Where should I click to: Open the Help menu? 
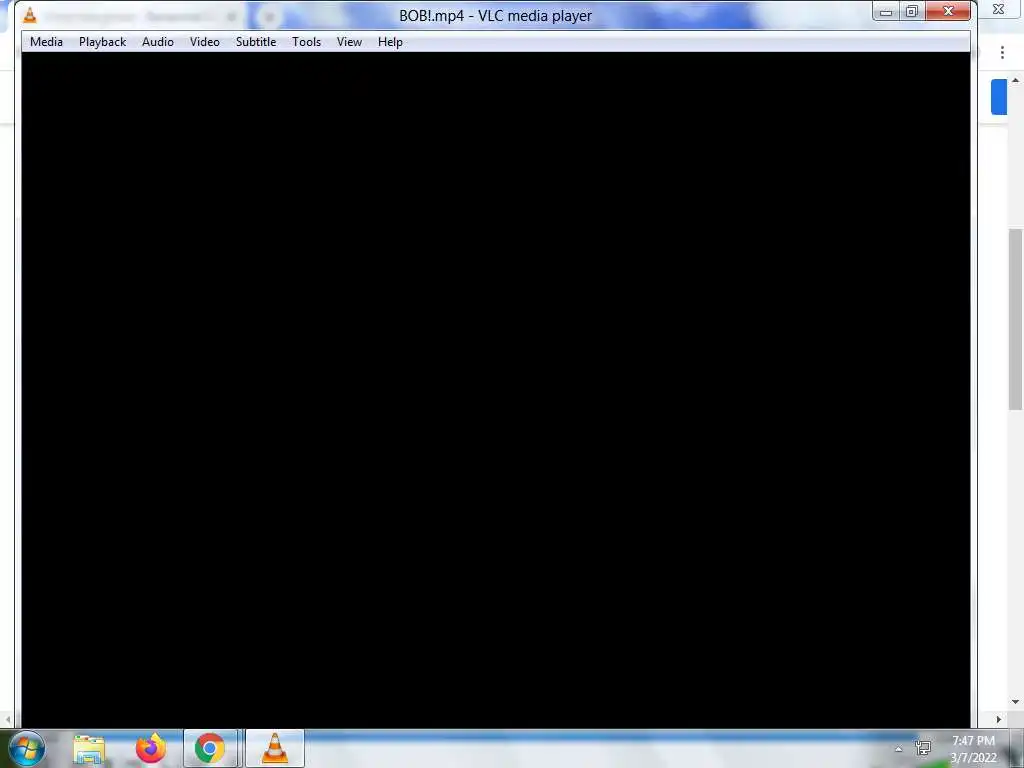click(390, 42)
